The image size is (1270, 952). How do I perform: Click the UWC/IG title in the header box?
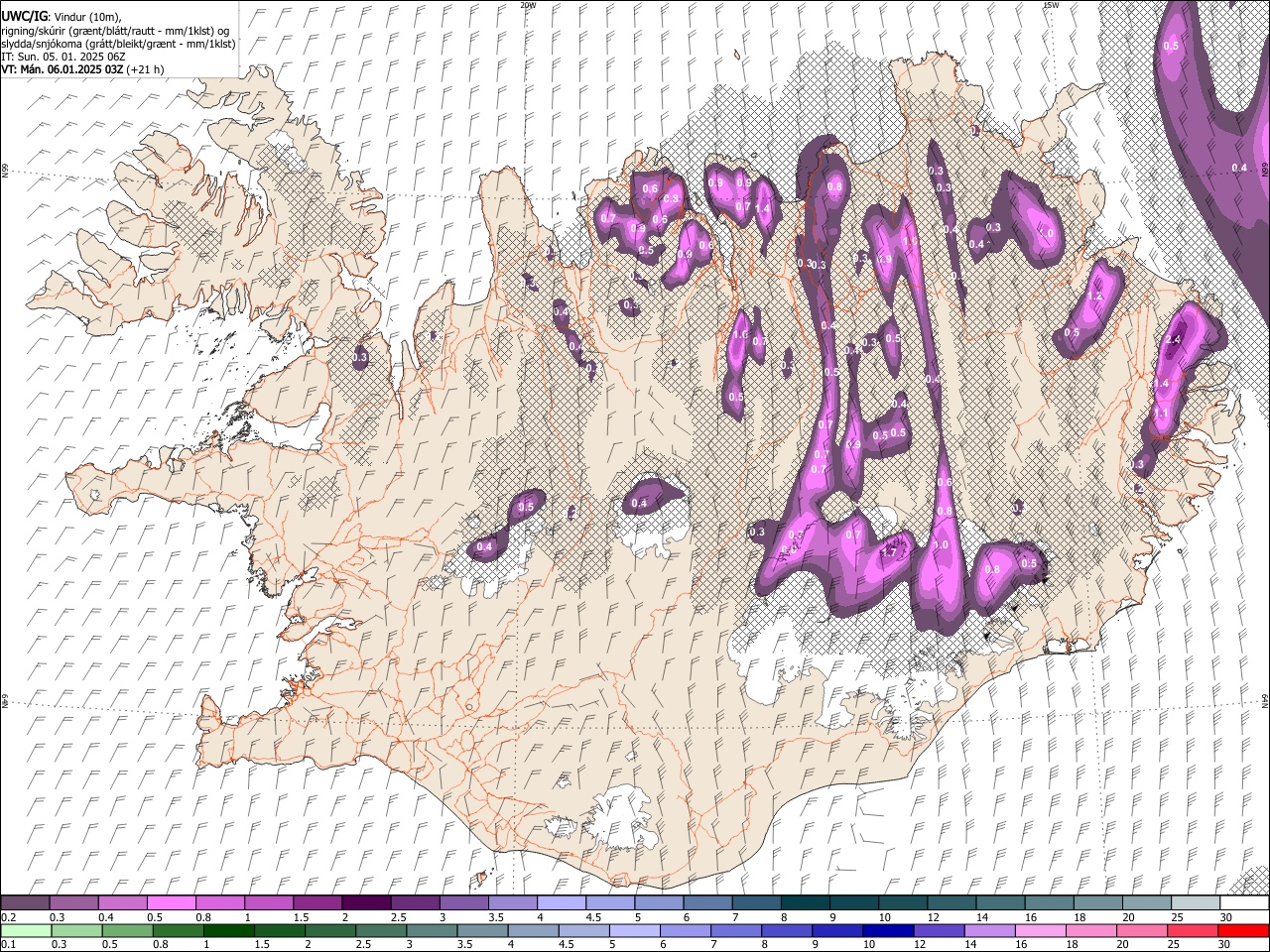tap(24, 16)
